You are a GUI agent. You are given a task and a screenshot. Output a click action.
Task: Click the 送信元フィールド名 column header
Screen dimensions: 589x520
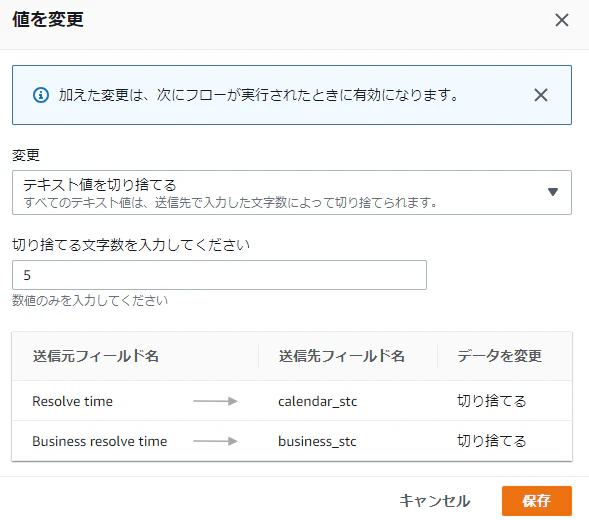coord(96,356)
